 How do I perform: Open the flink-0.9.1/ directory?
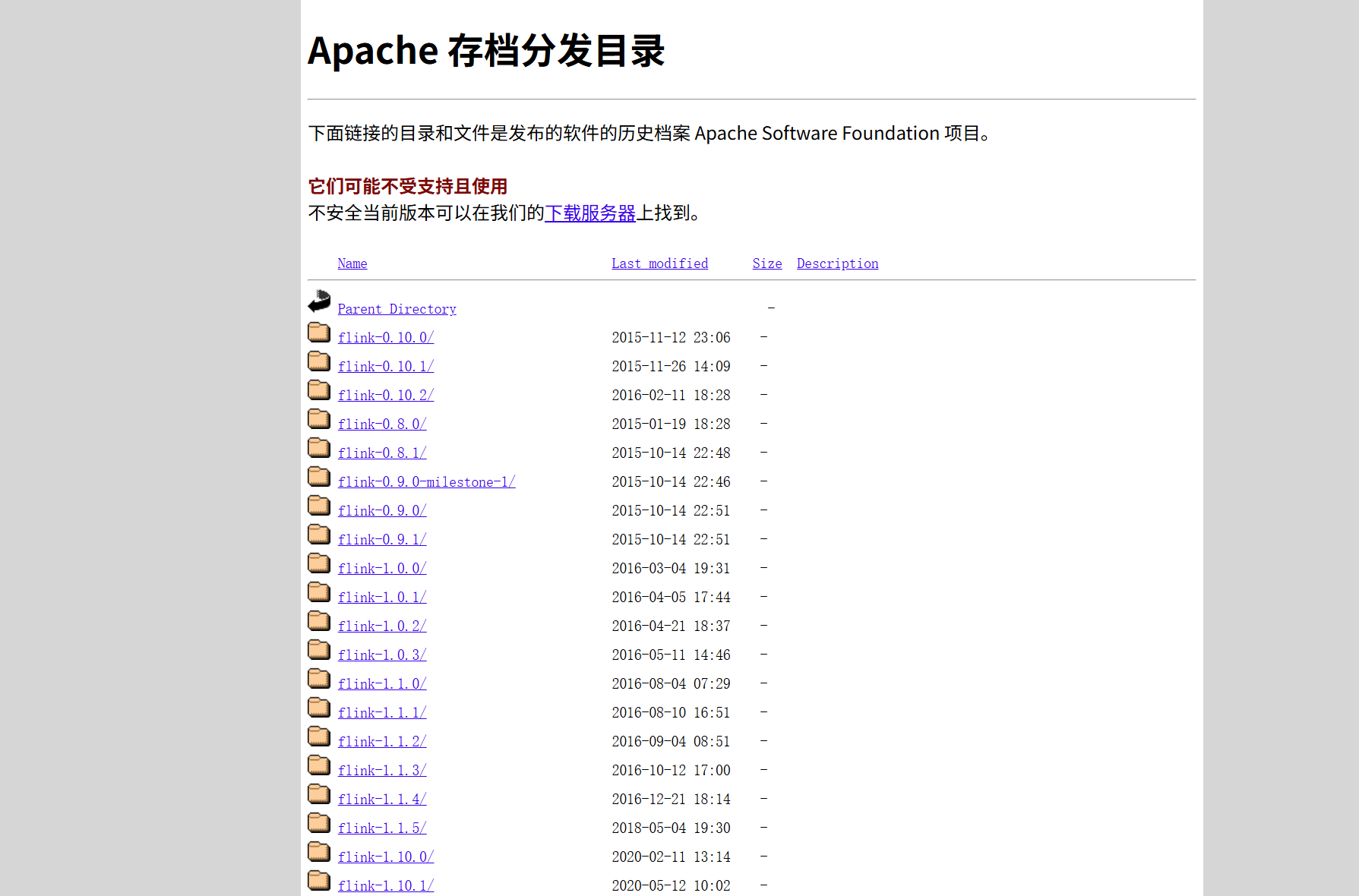[x=382, y=539]
